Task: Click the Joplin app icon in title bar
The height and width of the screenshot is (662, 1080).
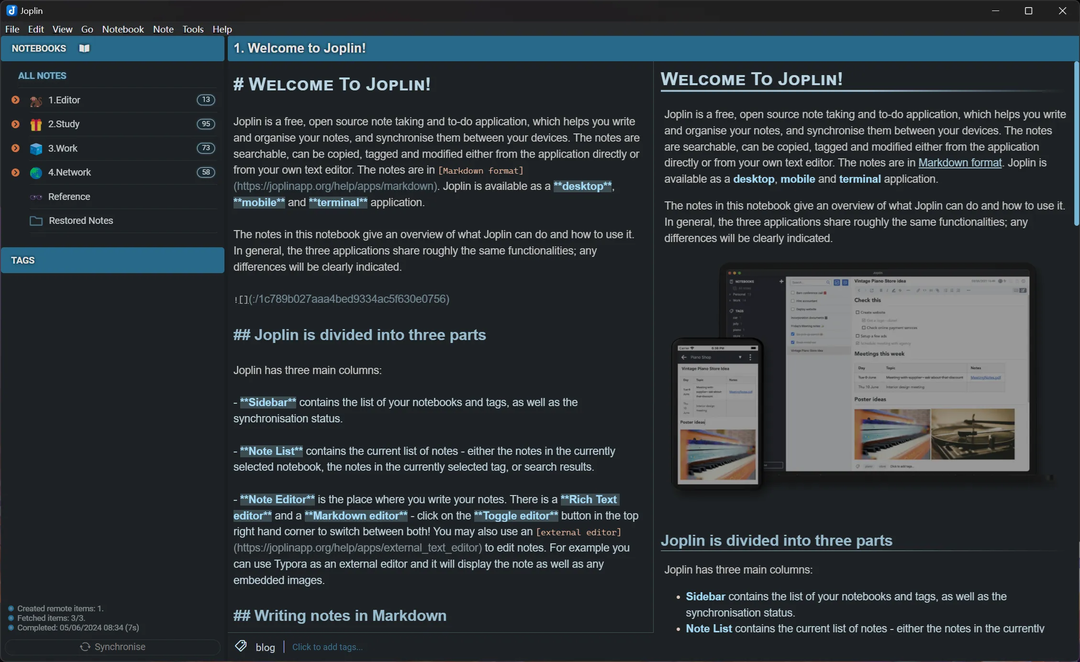Action: (x=11, y=10)
